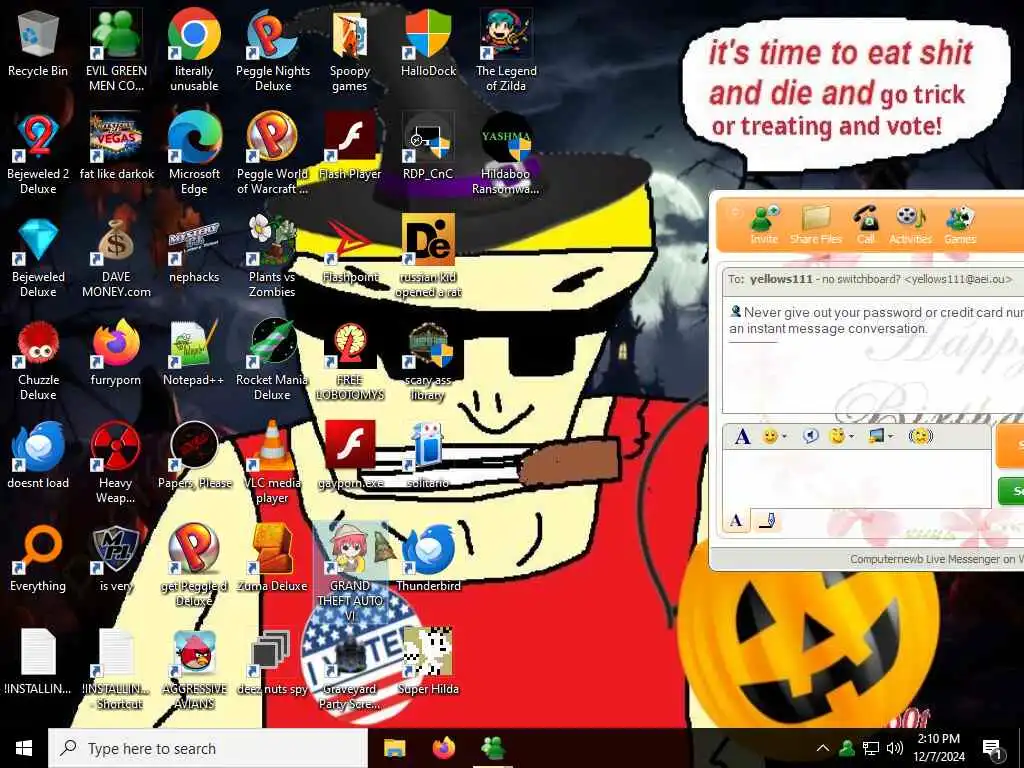Click Invite in the messenger toolbar
Viewport: 1024px width, 768px height.
[764, 225]
